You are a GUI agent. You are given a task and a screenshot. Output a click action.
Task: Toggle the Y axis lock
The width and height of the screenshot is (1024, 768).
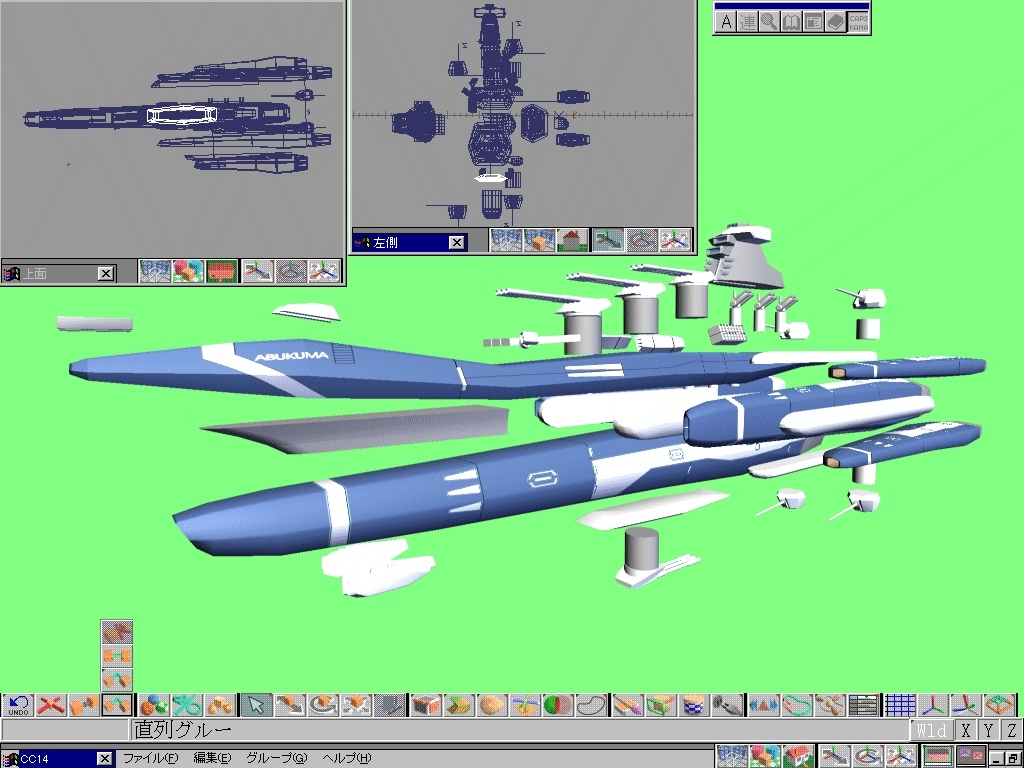tap(989, 730)
